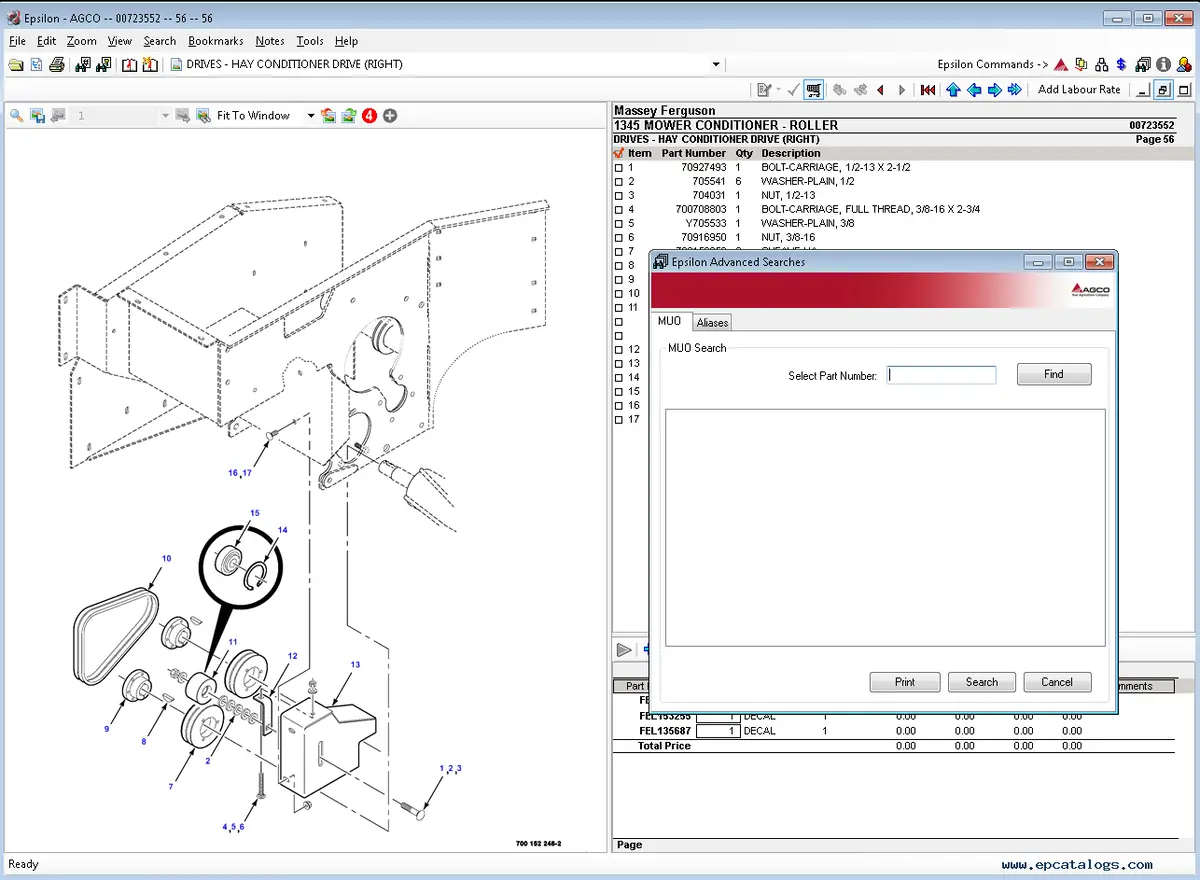Switch to the Aliases tab
Screen dimensions: 1200x880
pos(712,323)
